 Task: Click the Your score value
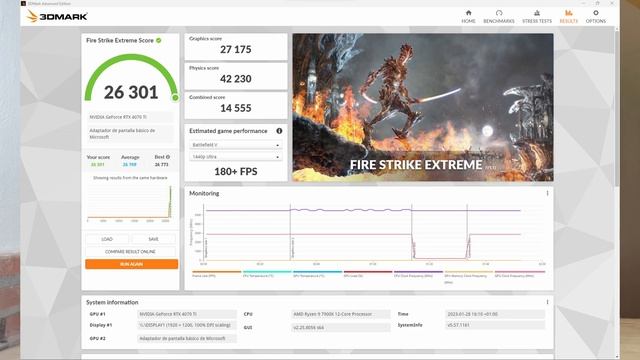[x=98, y=164]
